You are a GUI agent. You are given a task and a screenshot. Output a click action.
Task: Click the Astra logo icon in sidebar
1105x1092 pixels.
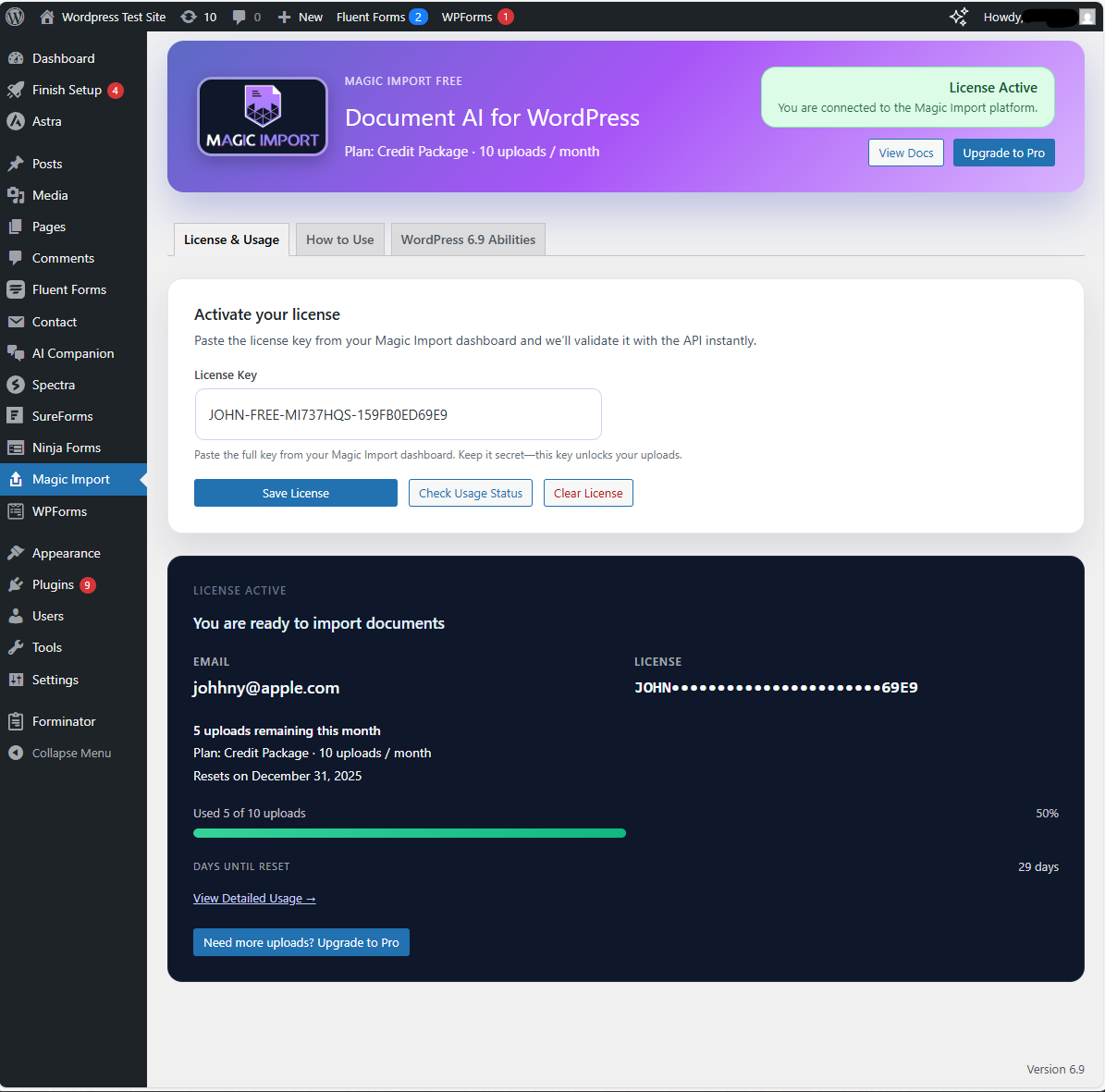(x=16, y=121)
